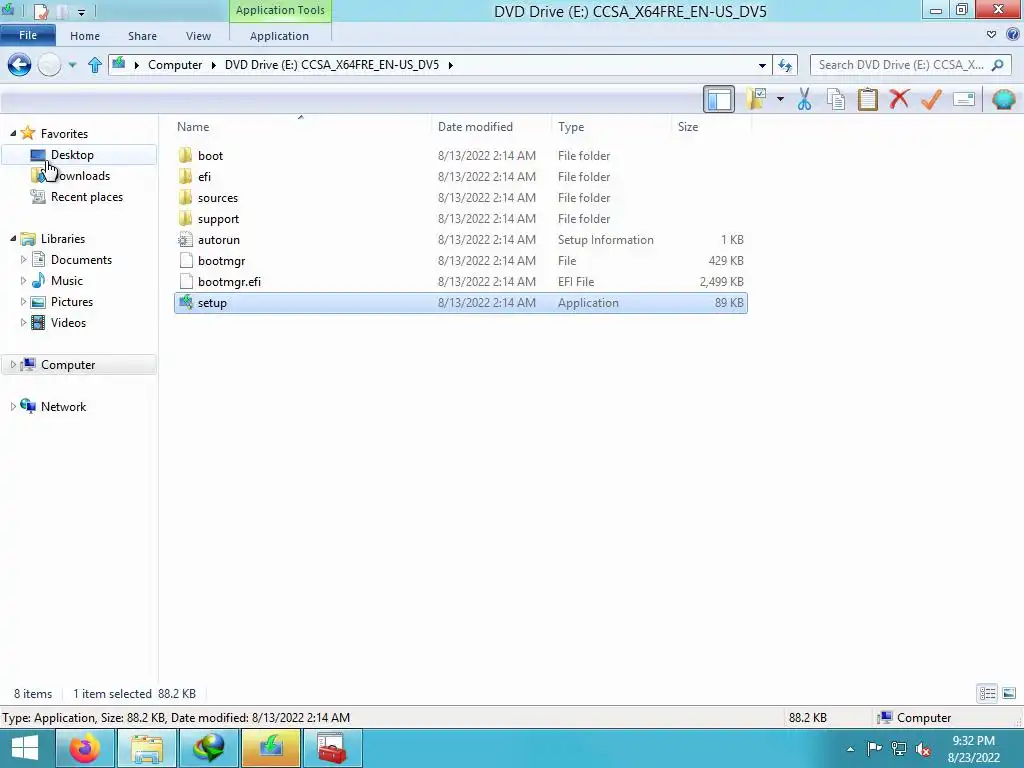Expand the address bar history dropdown
Screen dimensions: 1024x768
click(762, 65)
